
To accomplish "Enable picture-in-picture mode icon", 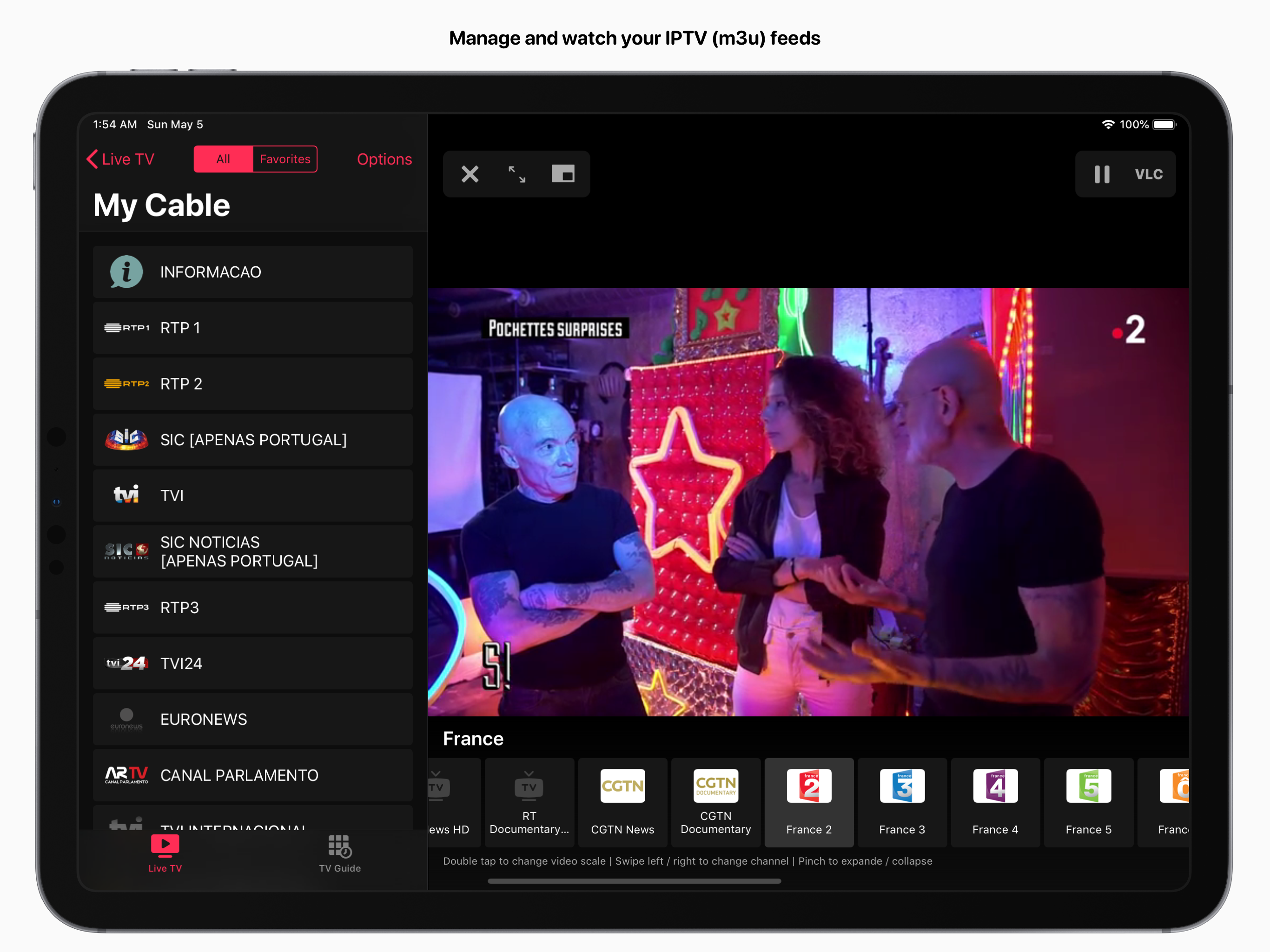I will (562, 174).
